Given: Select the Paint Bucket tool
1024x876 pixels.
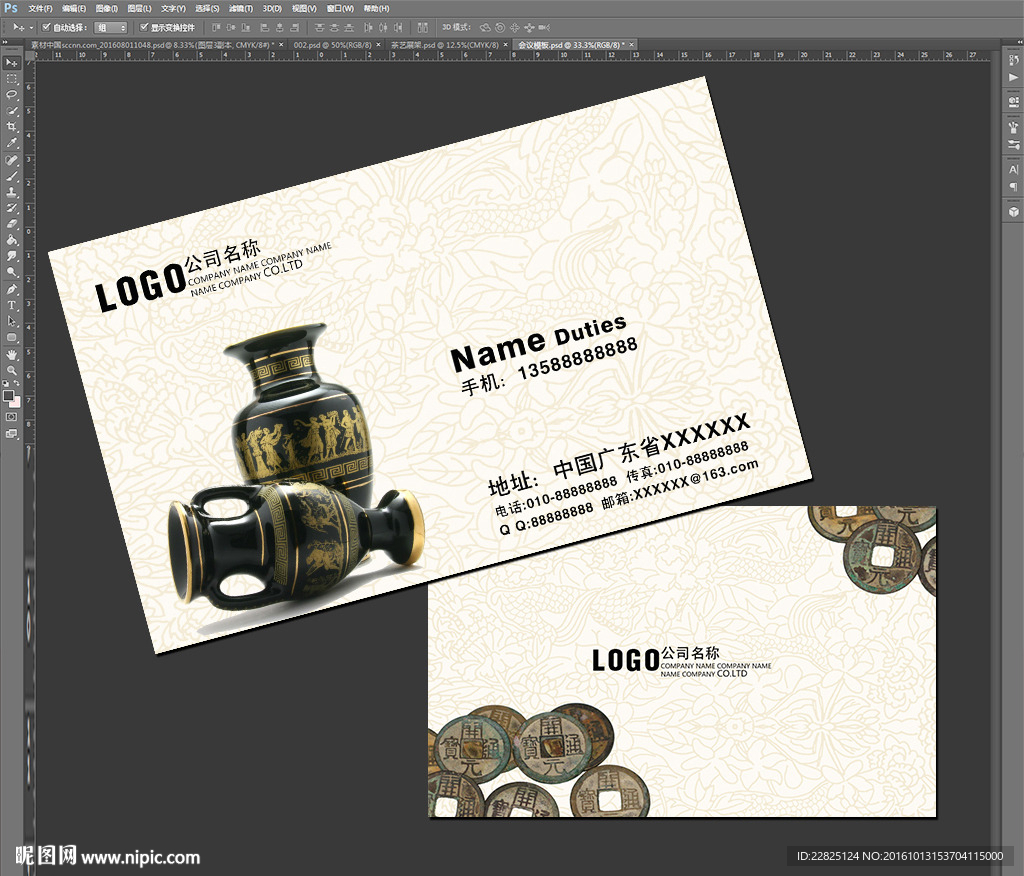Looking at the screenshot, I should 12,240.
